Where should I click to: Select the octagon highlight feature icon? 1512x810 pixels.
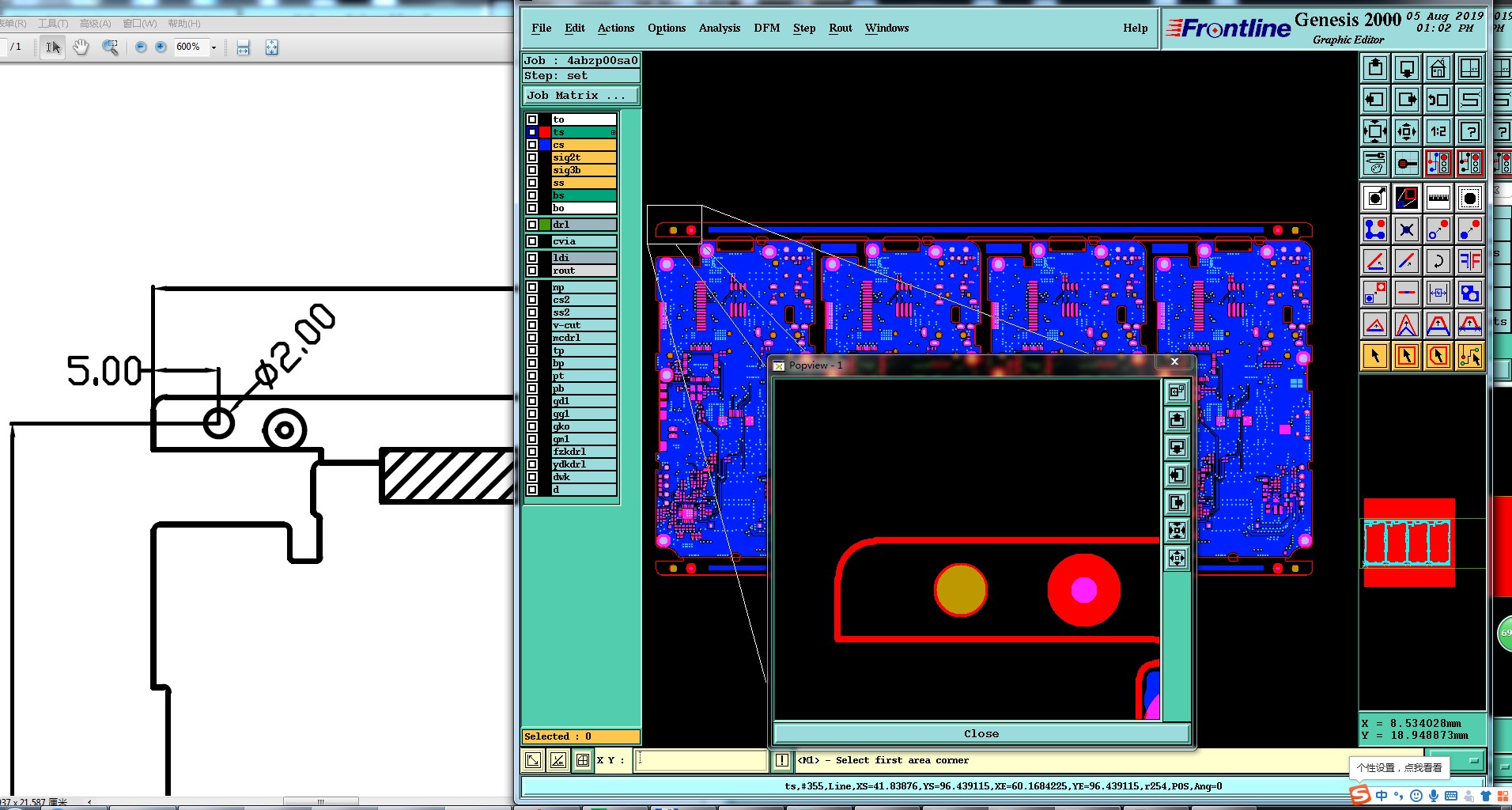pyautogui.click(x=1470, y=198)
